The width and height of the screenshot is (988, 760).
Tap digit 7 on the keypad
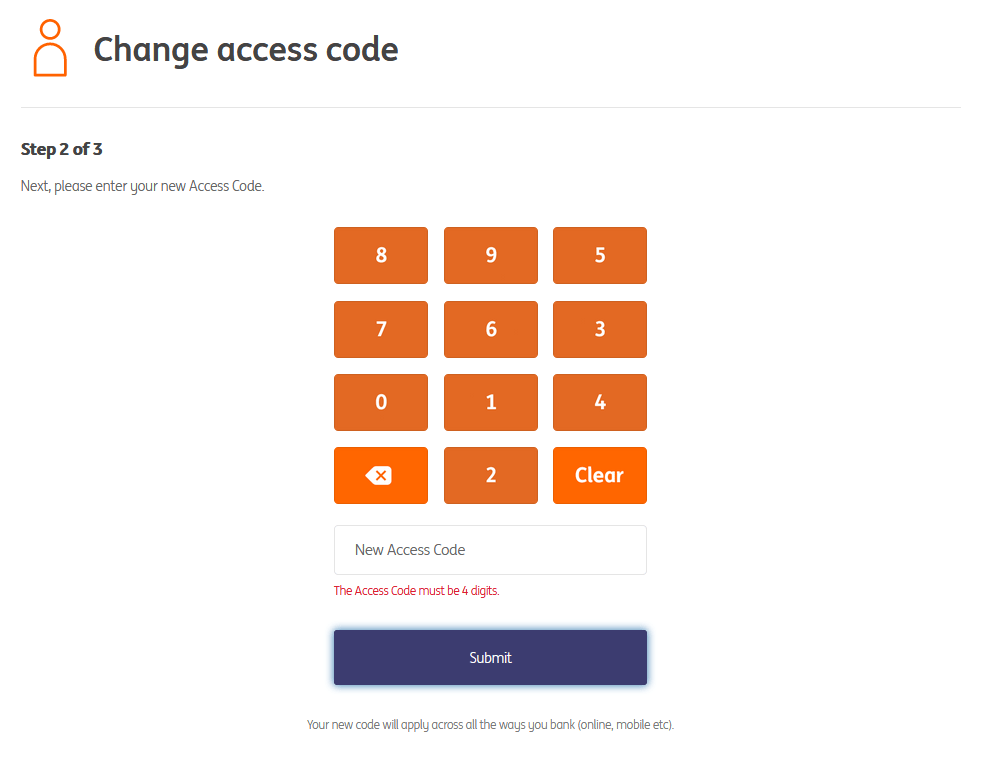point(380,329)
